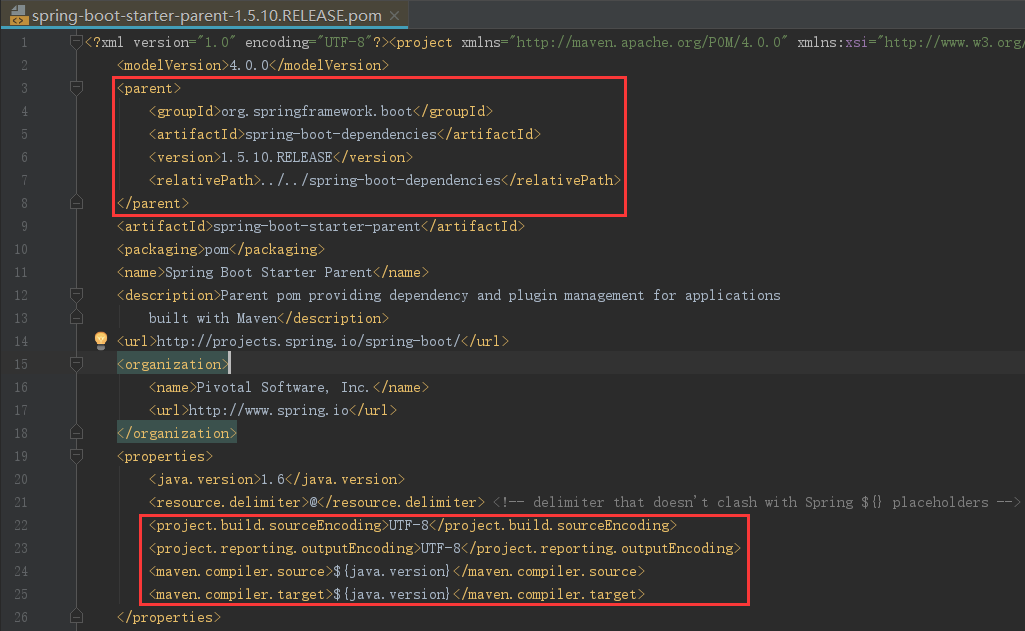
Task: Collapse the parent block using its opening fold marker
Action: (76, 88)
